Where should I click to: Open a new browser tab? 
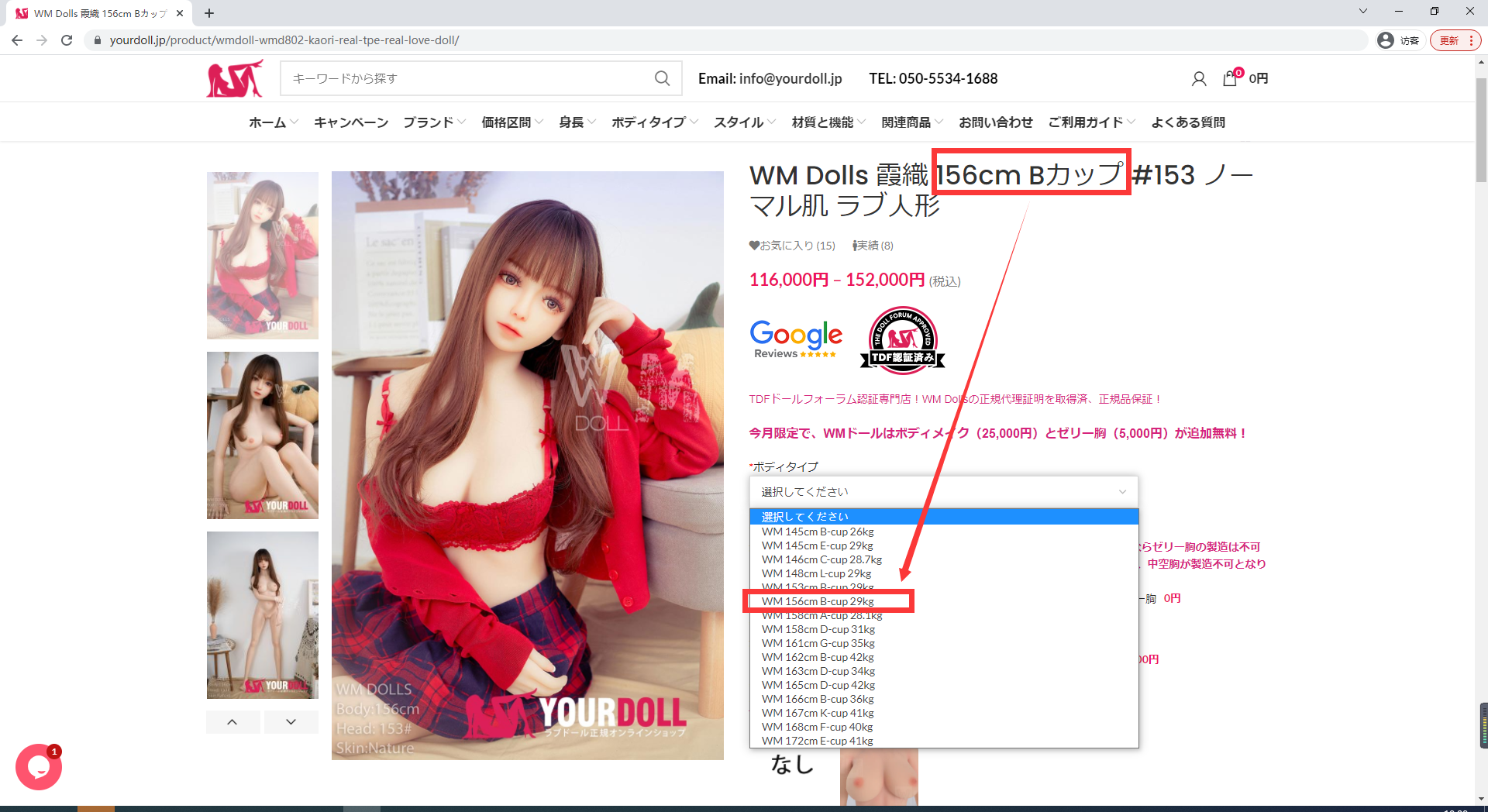[x=209, y=13]
